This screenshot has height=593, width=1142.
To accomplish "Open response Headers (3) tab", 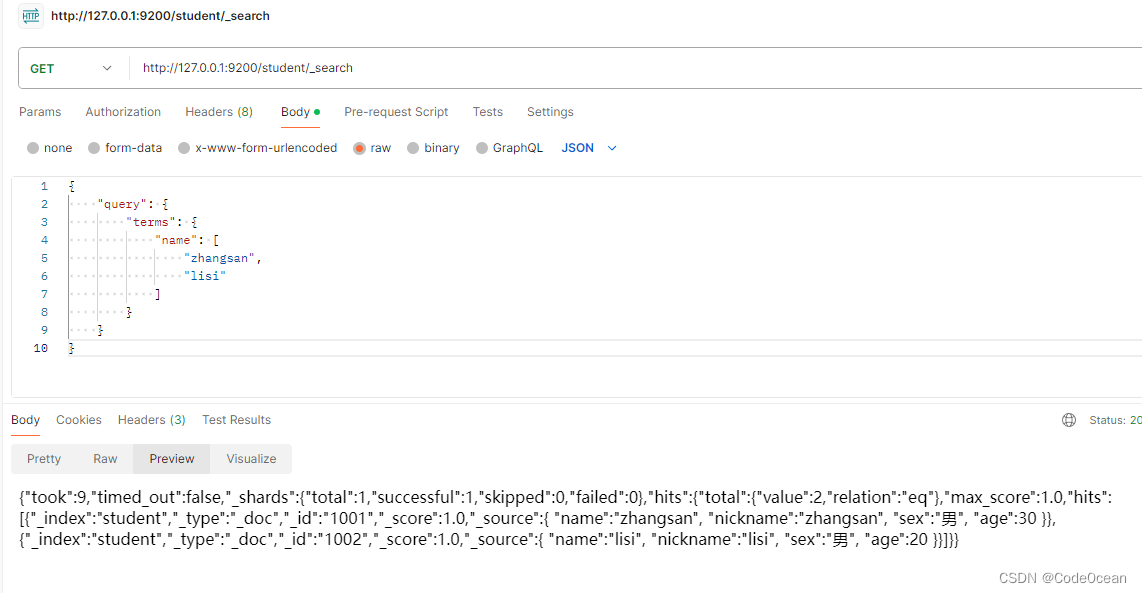I will pos(151,420).
